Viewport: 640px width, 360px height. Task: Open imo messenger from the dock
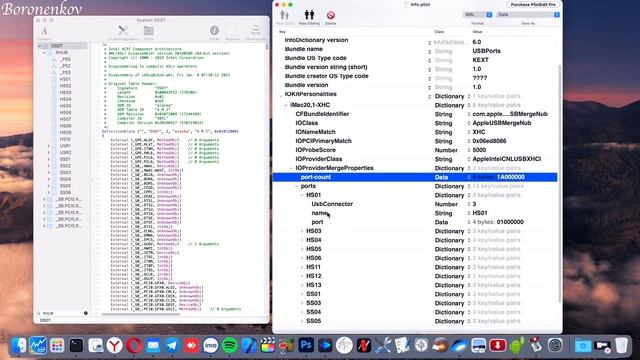pyautogui.click(x=211, y=345)
